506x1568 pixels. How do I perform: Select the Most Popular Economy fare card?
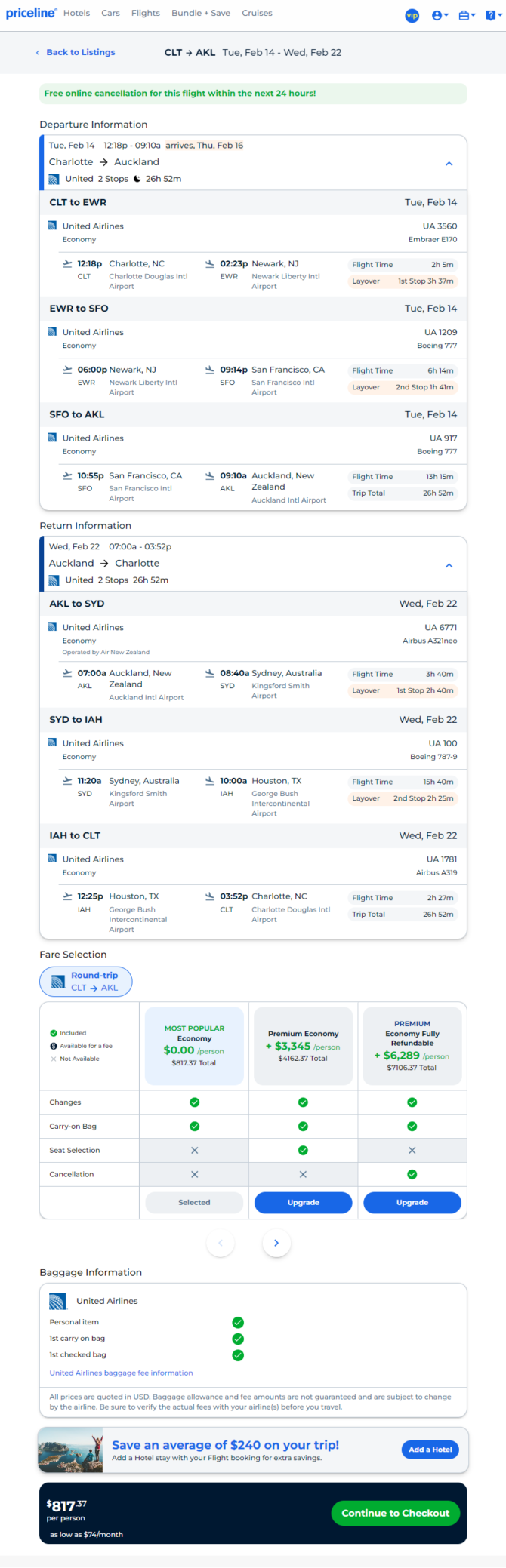(194, 1046)
